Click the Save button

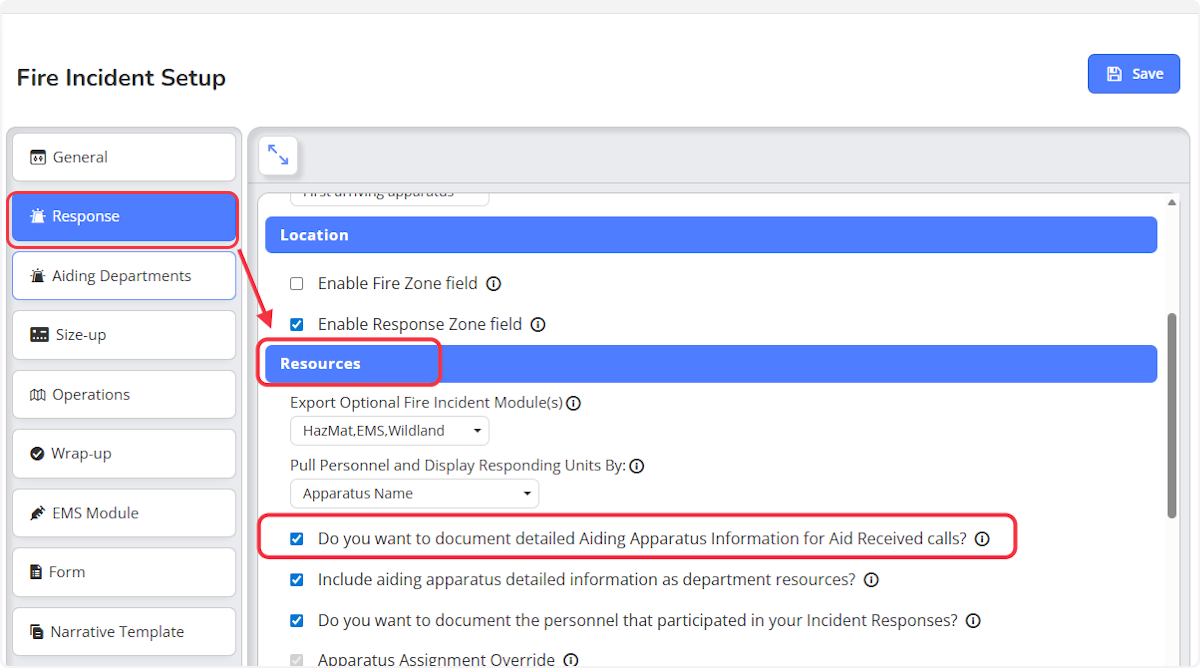point(1134,74)
